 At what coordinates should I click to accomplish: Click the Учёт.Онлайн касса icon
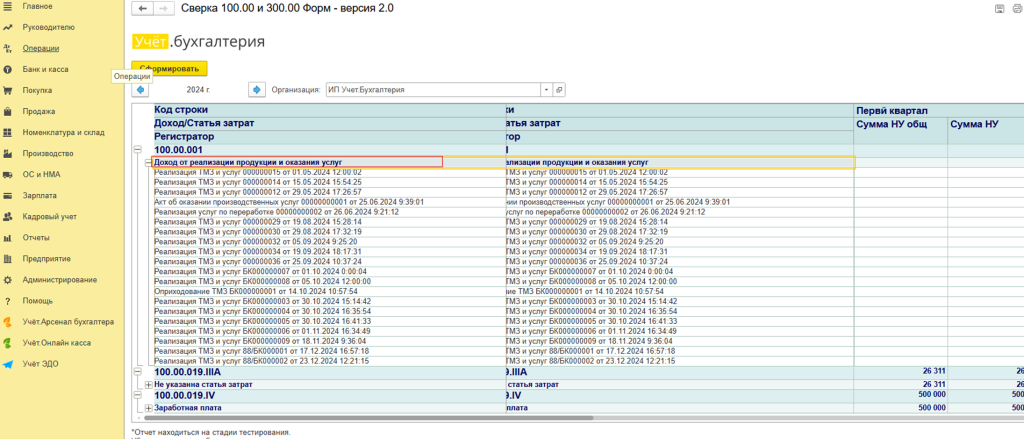pos(8,343)
